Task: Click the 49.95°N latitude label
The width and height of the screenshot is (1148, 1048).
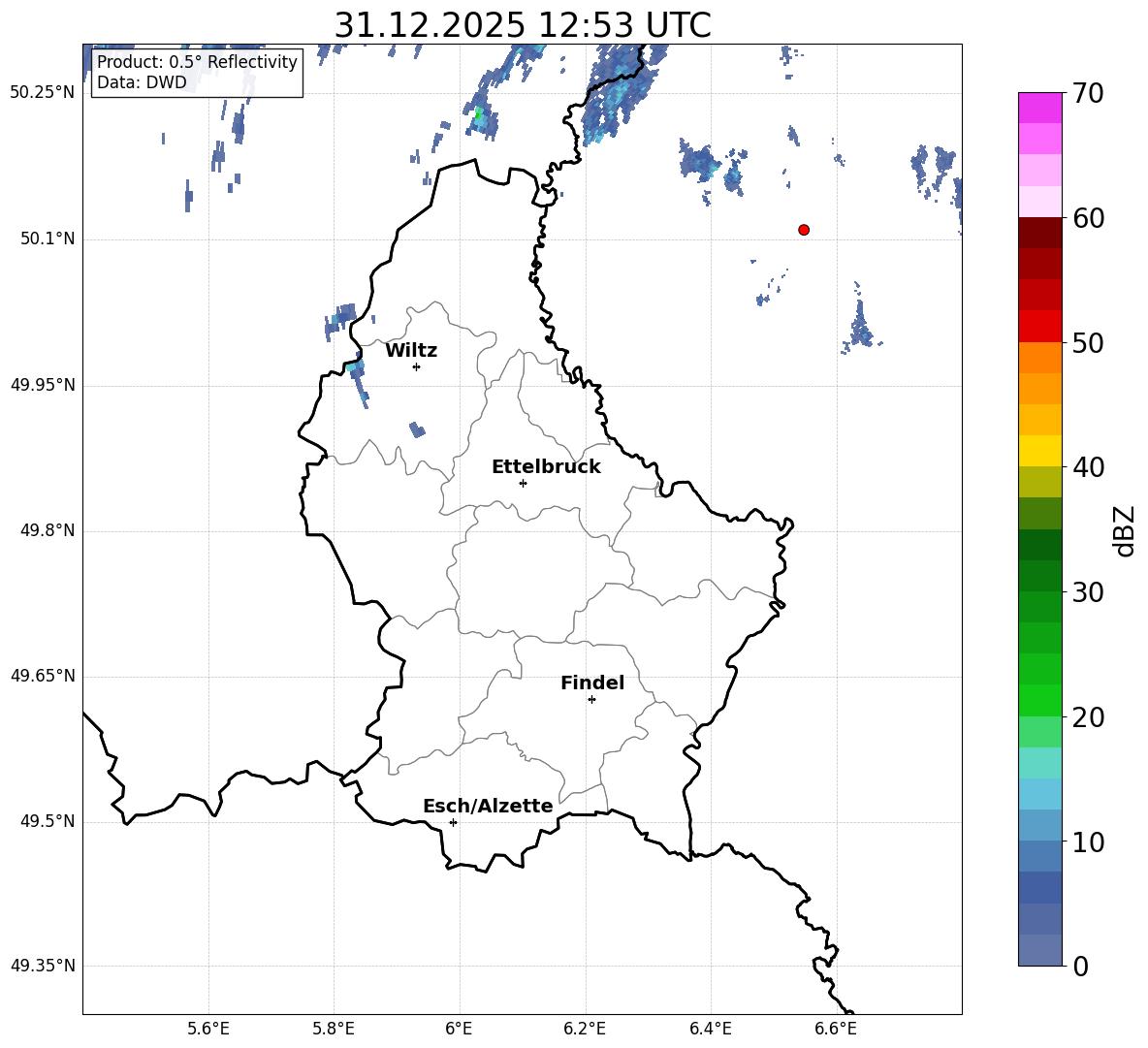Action: [43, 384]
